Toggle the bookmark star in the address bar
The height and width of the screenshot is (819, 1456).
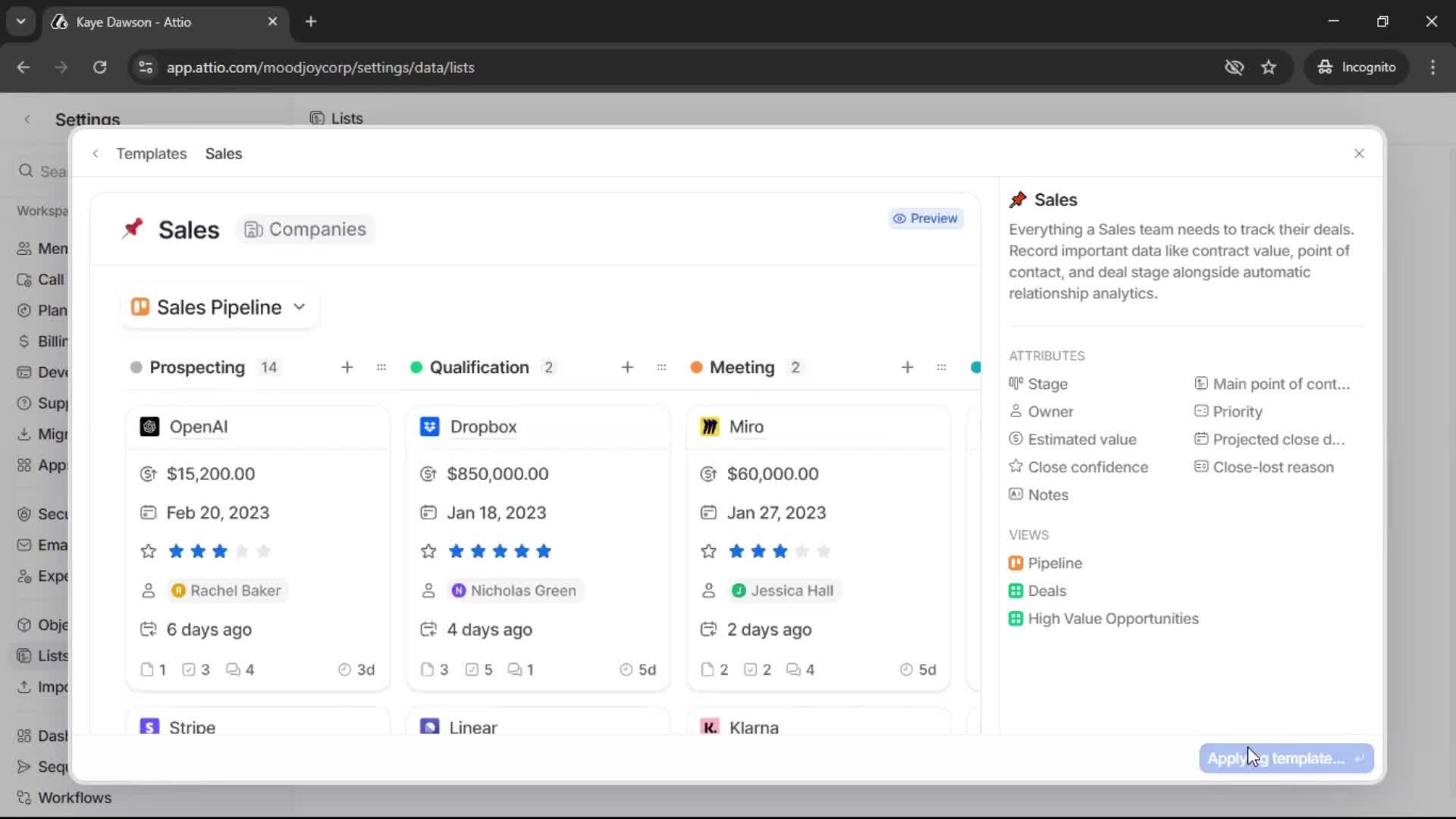pos(1269,67)
